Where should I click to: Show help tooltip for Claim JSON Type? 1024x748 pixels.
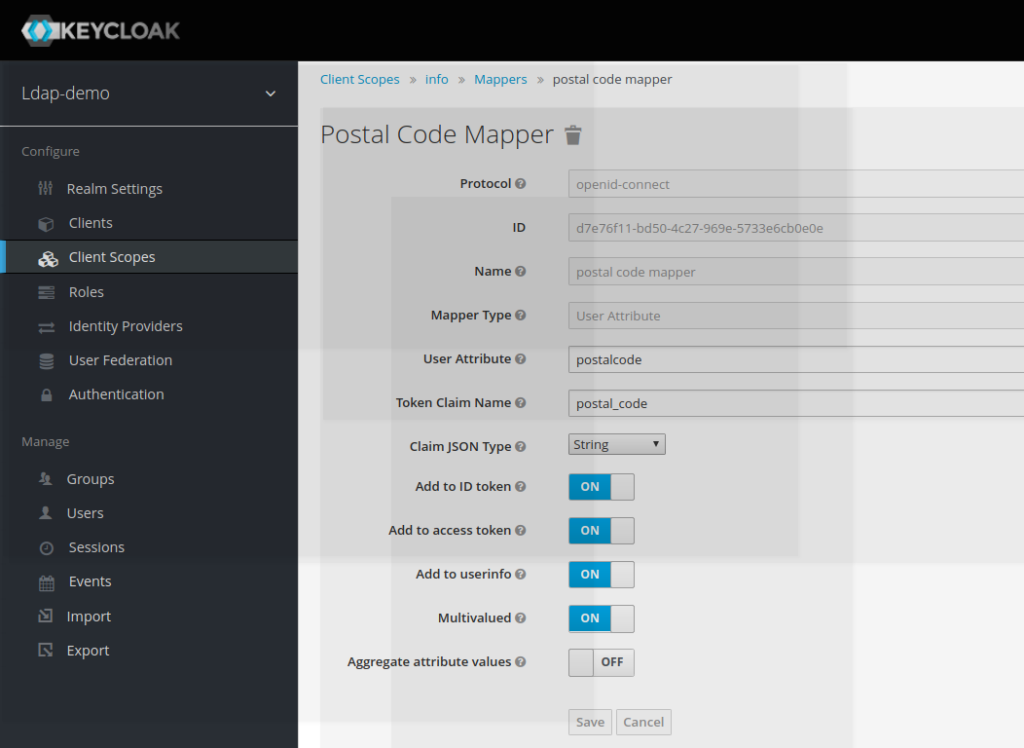[x=520, y=446]
